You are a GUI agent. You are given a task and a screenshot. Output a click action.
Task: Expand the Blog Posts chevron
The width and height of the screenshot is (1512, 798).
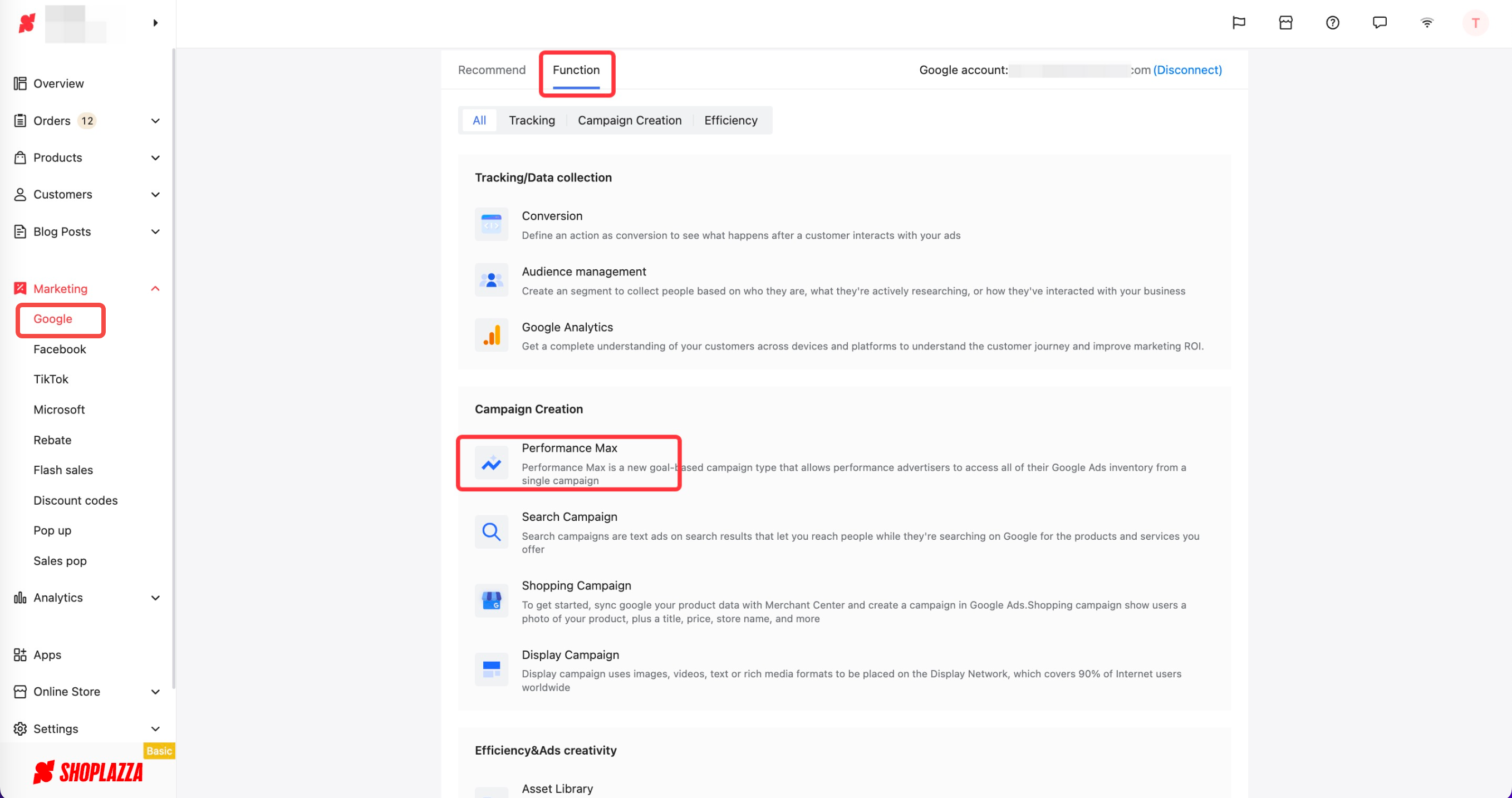155,231
